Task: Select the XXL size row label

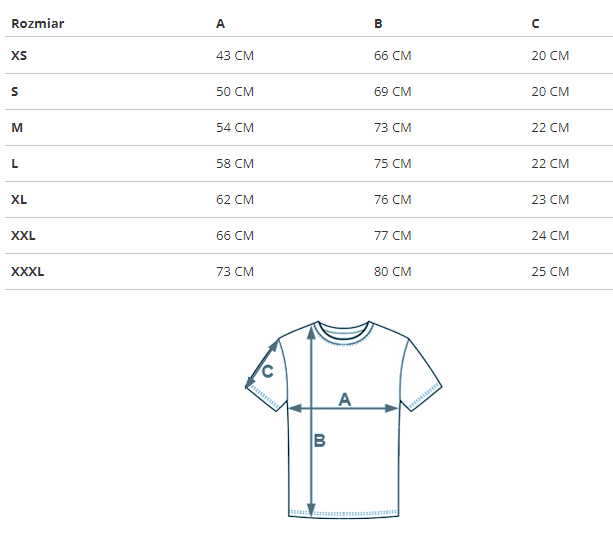Action: pos(23,236)
